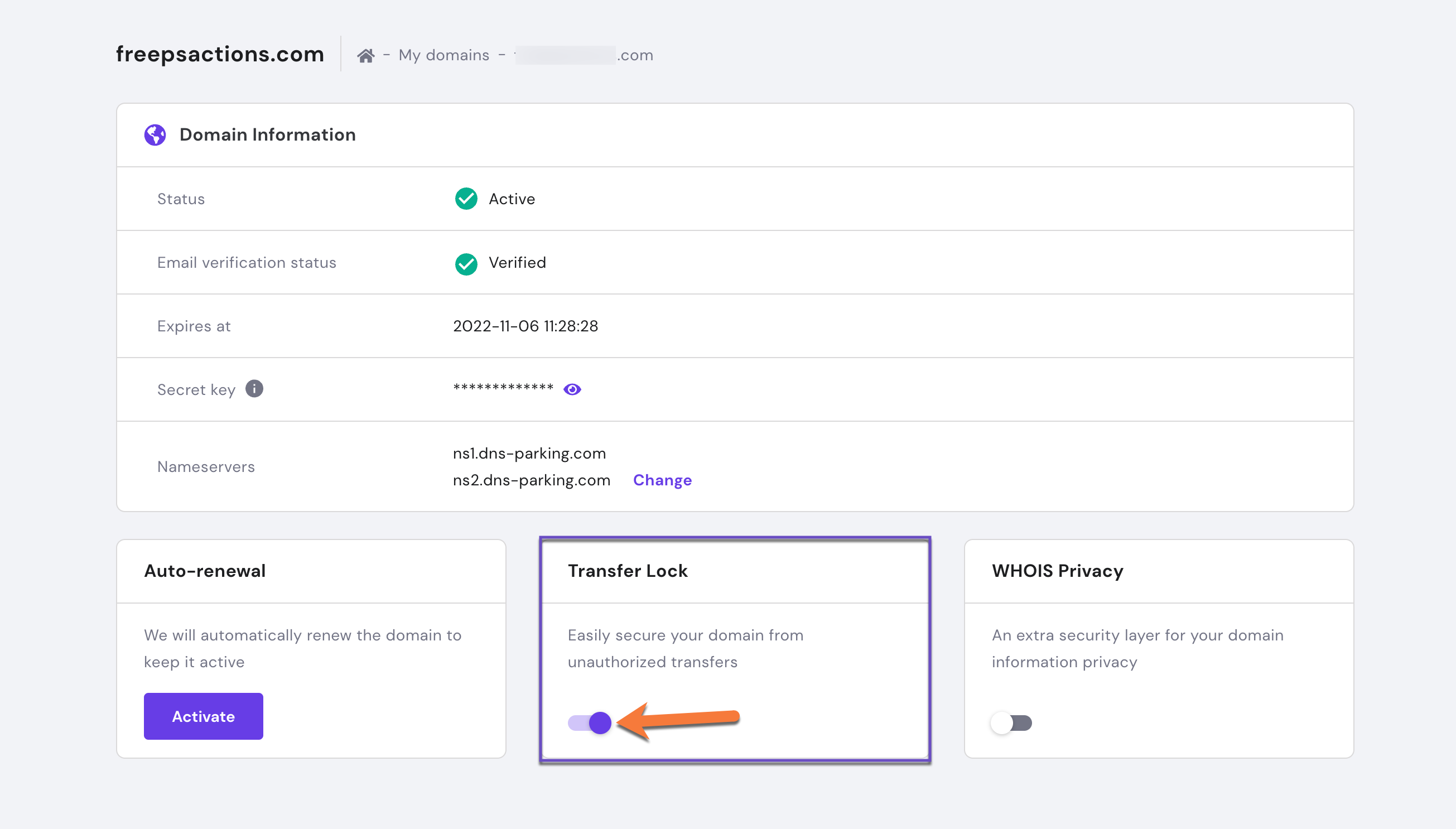
Task: Click the blurred .com breadcrumb domain
Action: click(x=584, y=55)
